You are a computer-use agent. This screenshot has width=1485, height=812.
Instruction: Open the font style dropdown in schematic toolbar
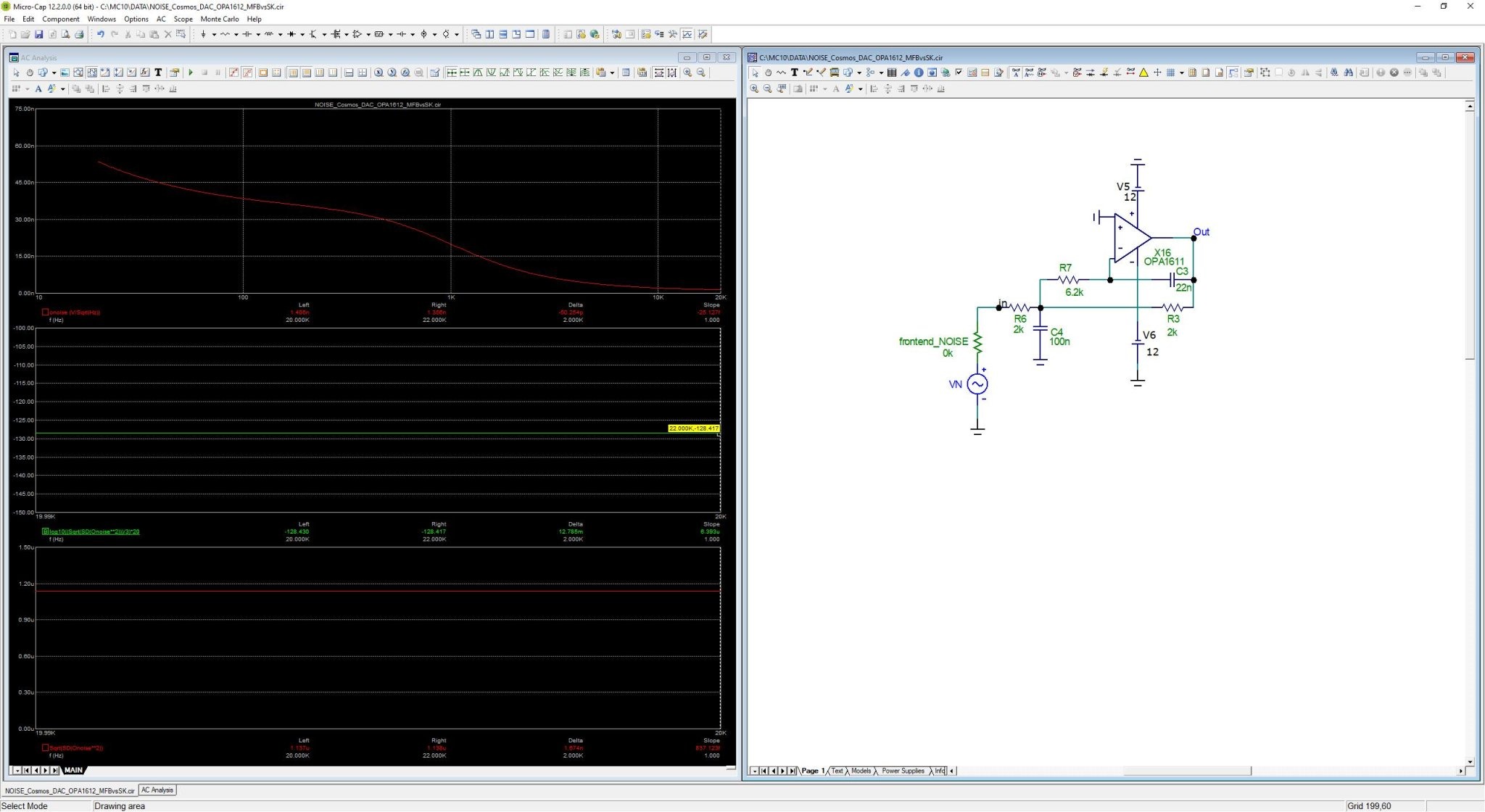pyautogui.click(x=860, y=88)
